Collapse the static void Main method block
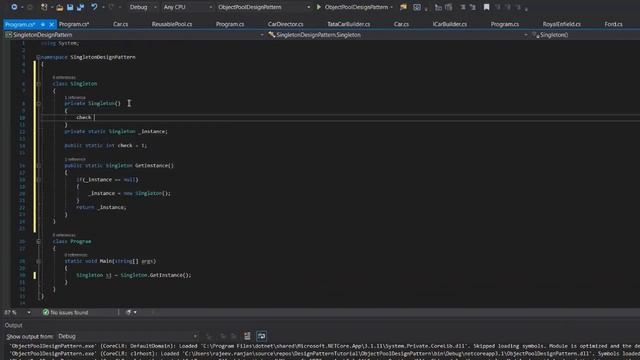The width and height of the screenshot is (640, 360). [38, 261]
